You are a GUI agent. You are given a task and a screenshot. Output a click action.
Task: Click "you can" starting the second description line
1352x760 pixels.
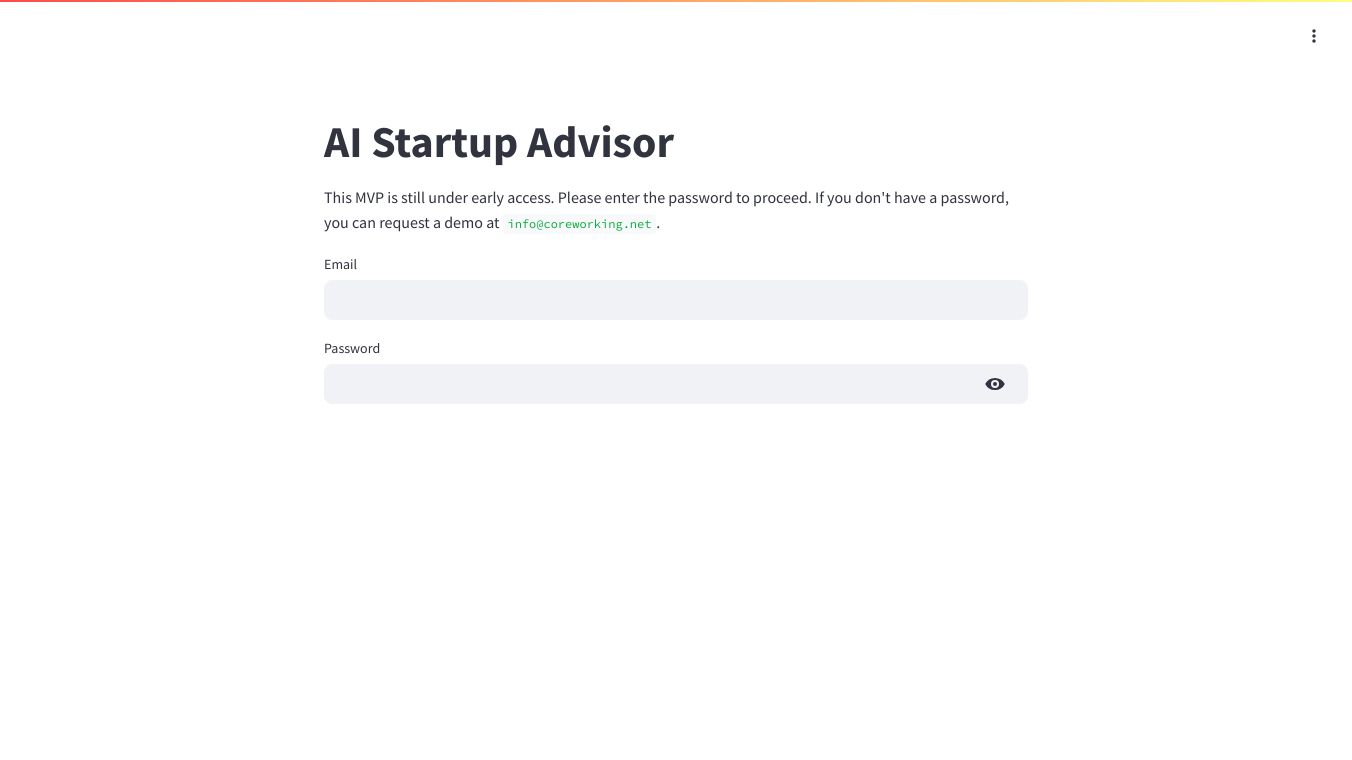pyautogui.click(x=349, y=223)
